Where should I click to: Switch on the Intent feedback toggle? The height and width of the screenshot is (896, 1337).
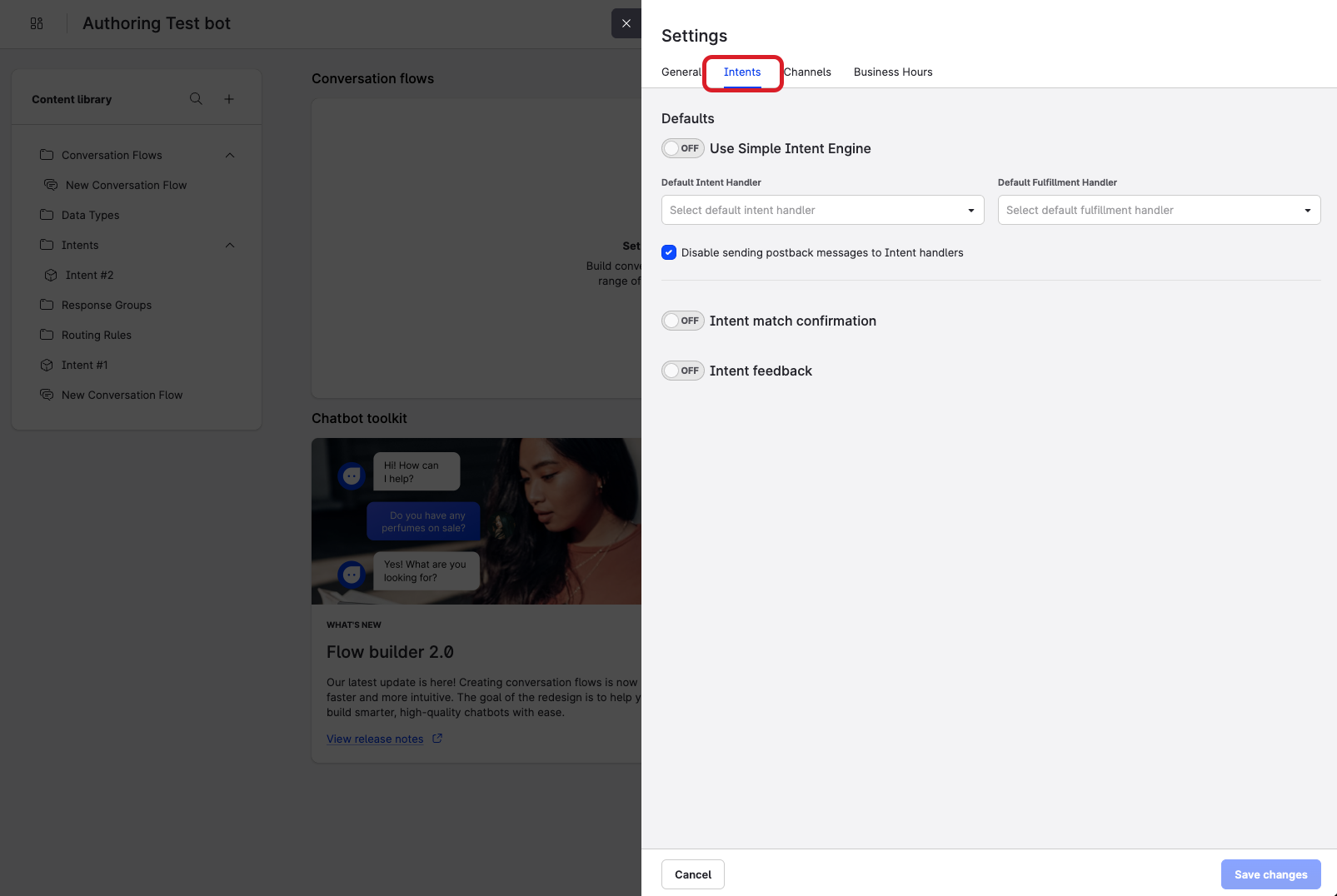click(x=682, y=371)
